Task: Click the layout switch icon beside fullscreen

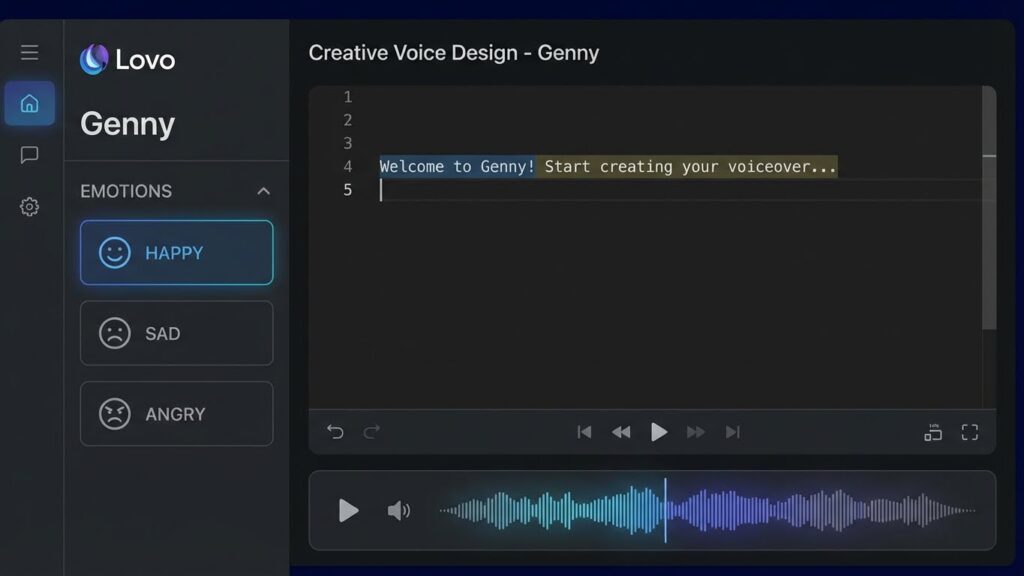Action: click(x=933, y=432)
